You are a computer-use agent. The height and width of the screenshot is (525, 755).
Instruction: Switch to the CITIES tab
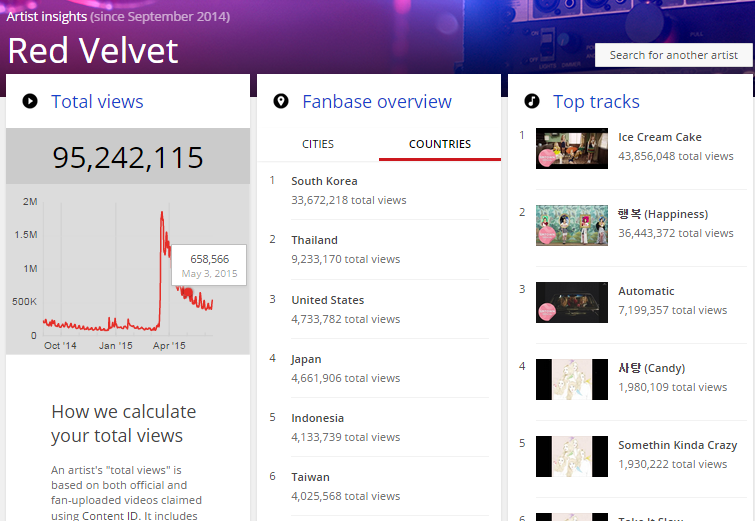click(x=318, y=144)
